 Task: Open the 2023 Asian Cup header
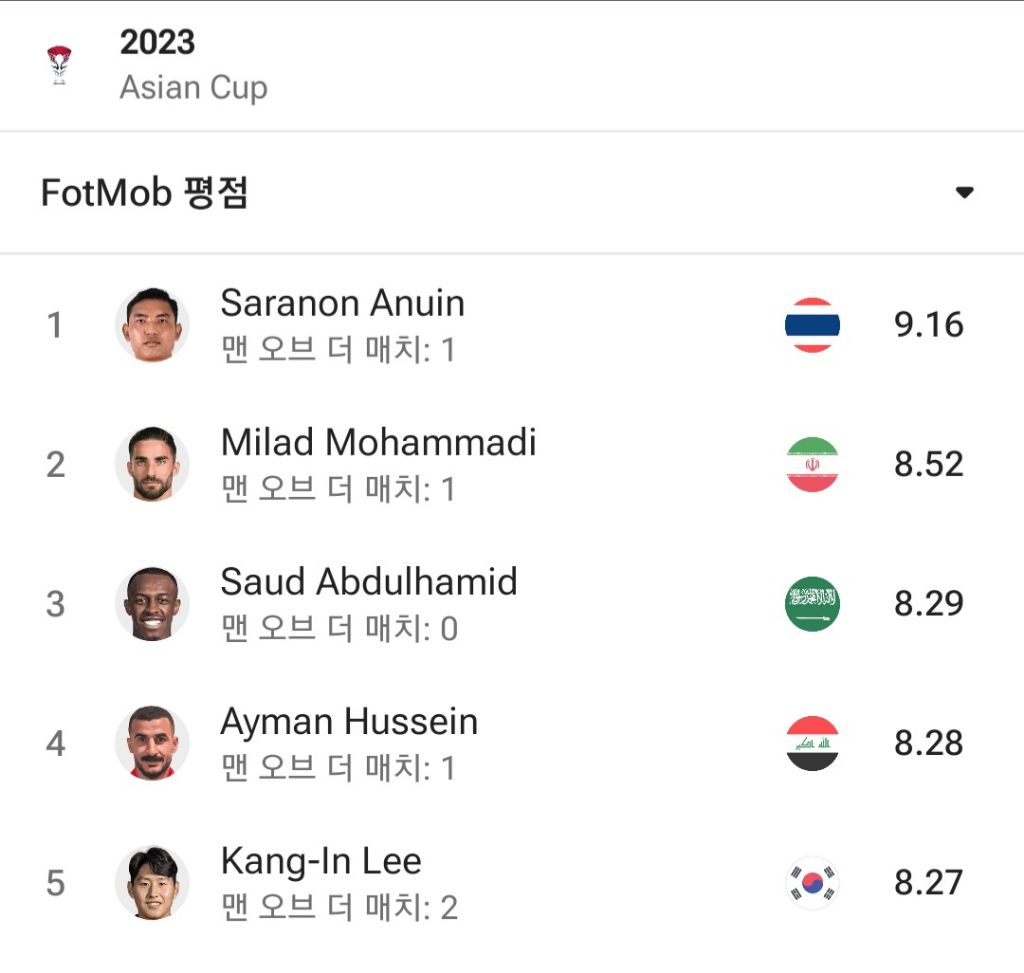(x=193, y=65)
